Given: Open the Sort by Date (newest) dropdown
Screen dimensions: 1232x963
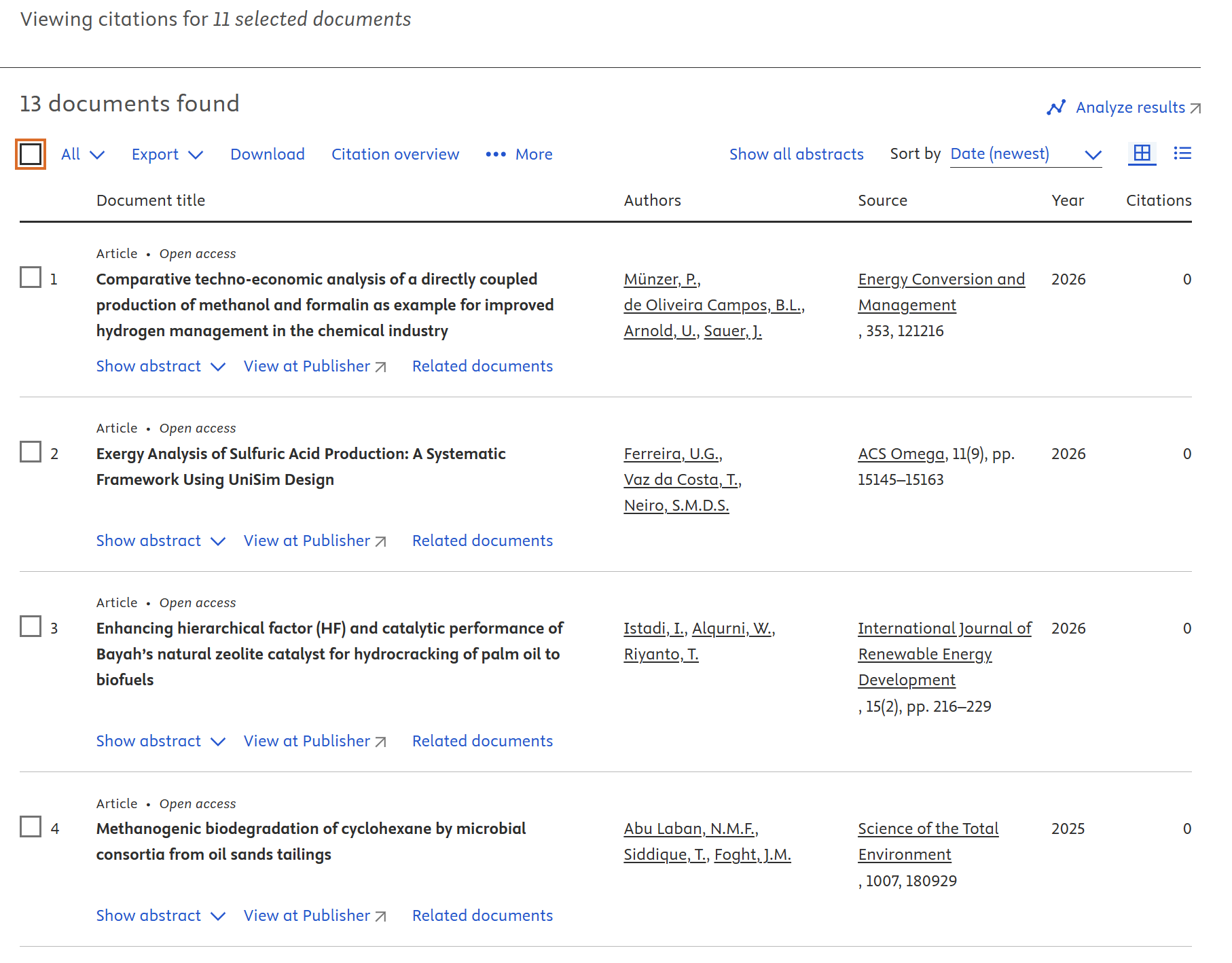Looking at the screenshot, I should (x=1025, y=154).
